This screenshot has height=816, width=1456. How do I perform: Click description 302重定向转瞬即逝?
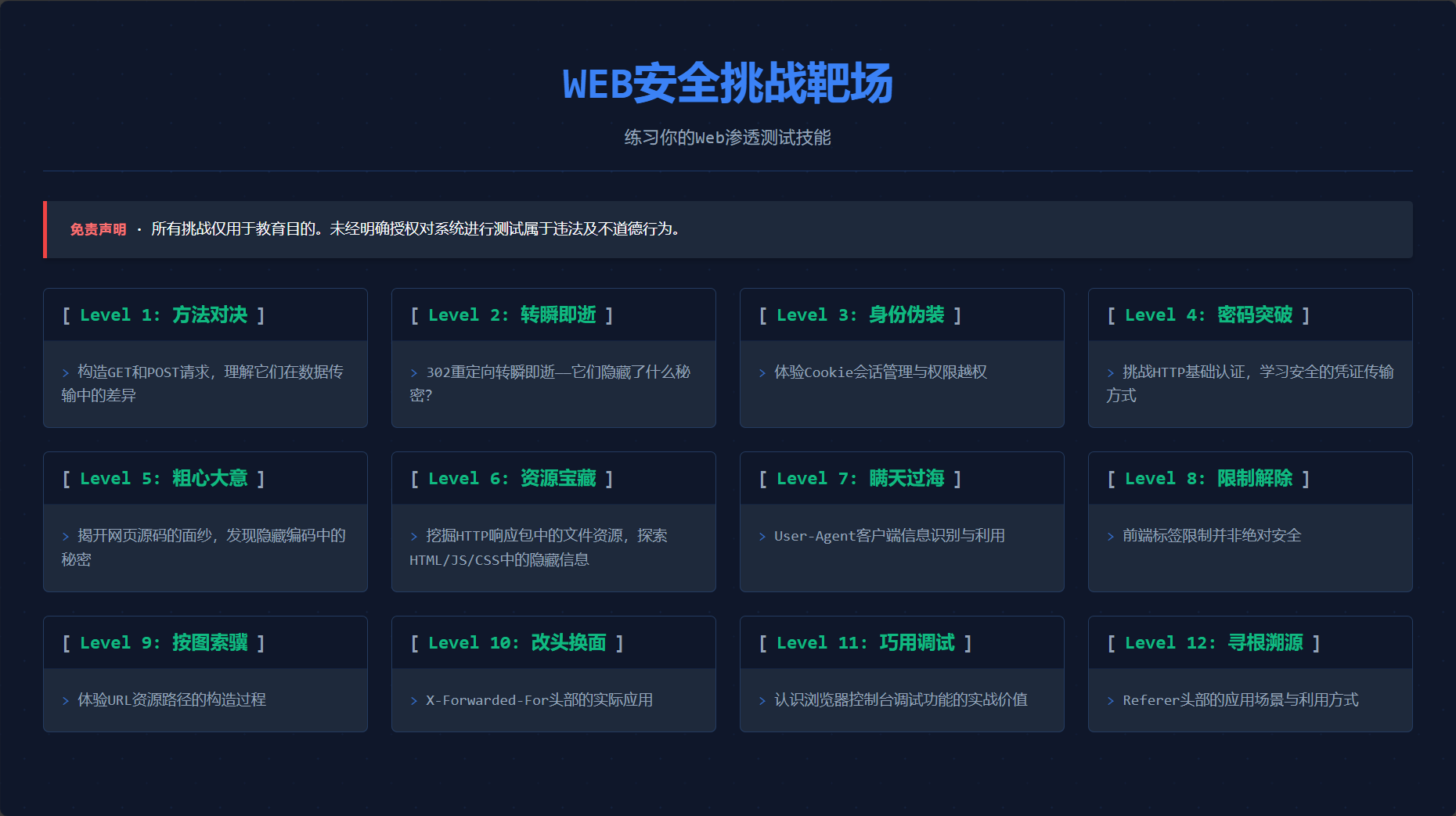550,383
